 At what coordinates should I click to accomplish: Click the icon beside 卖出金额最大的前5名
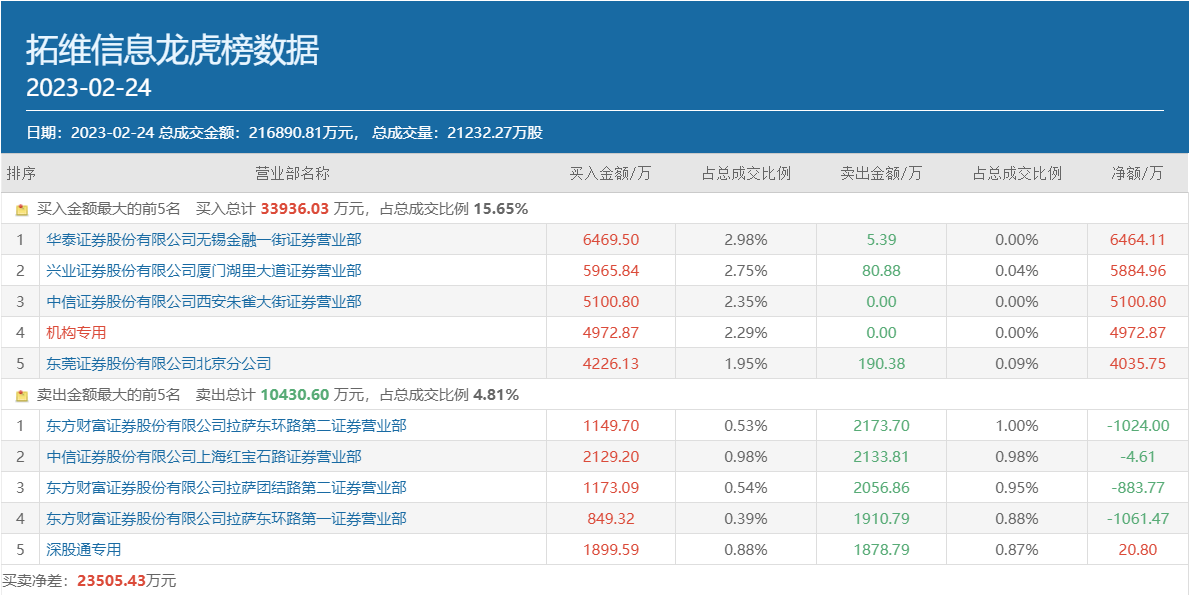pyautogui.click(x=22, y=396)
